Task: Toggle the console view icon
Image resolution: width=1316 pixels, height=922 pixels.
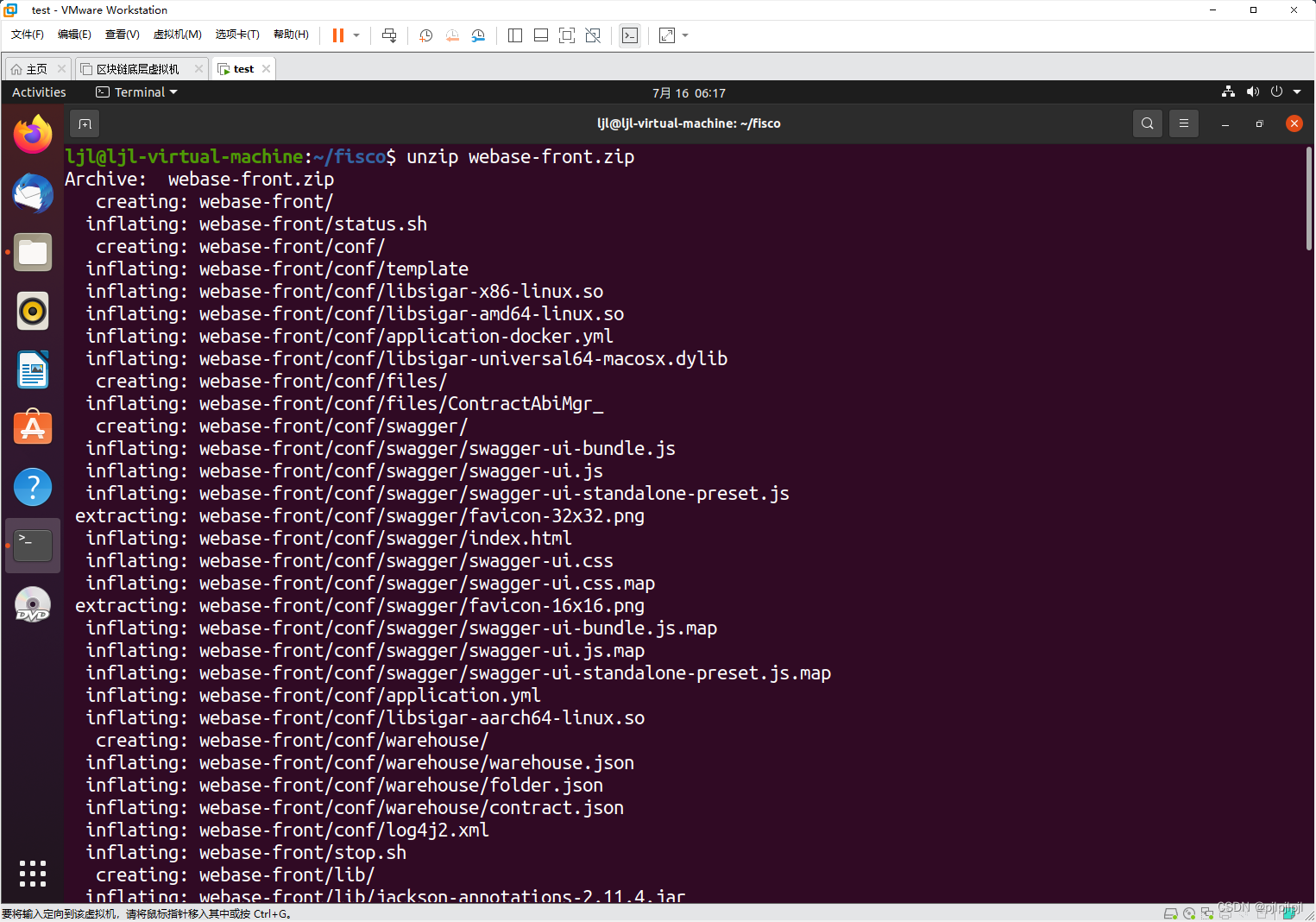Action: (x=630, y=35)
